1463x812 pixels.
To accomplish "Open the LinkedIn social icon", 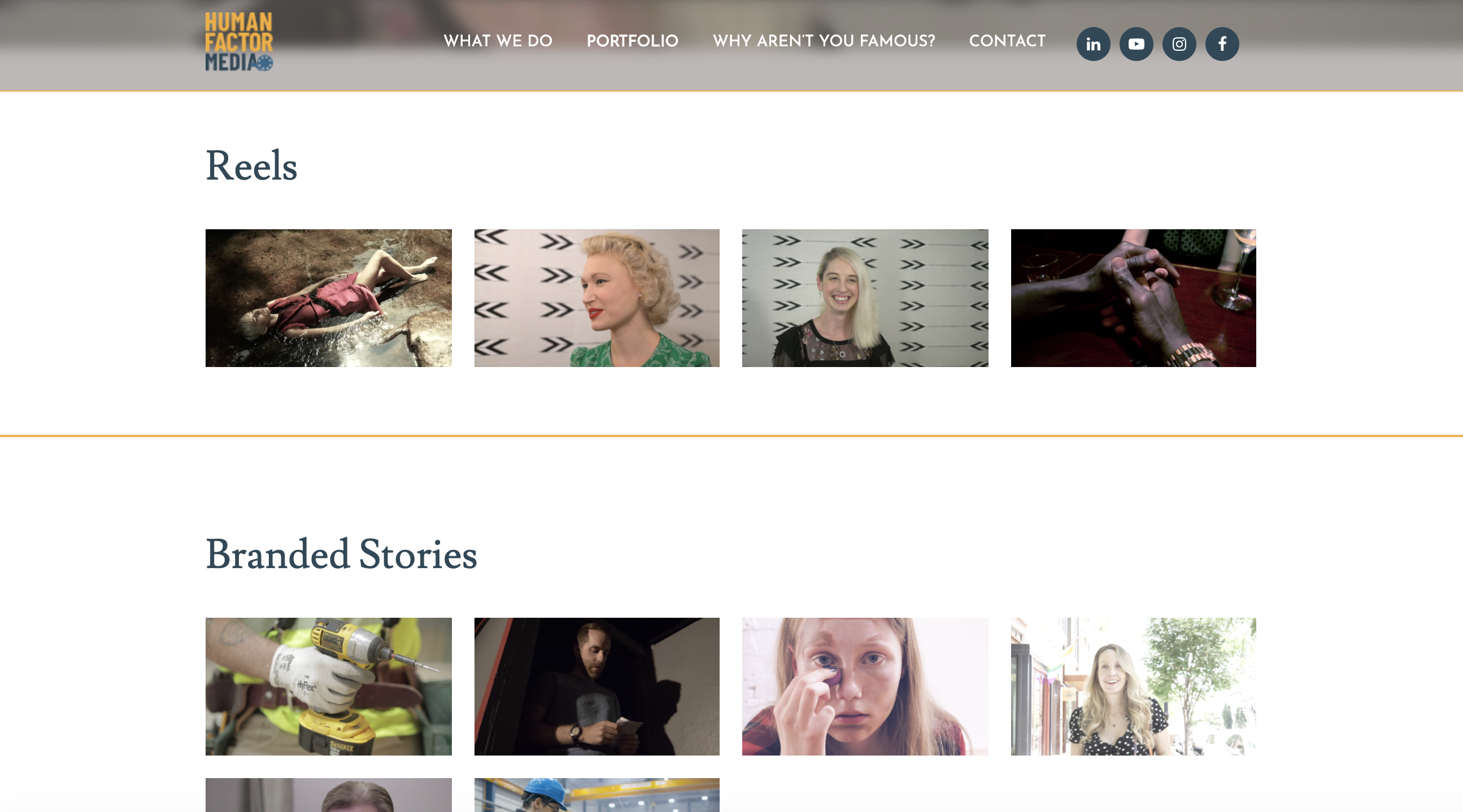I will click(x=1092, y=43).
